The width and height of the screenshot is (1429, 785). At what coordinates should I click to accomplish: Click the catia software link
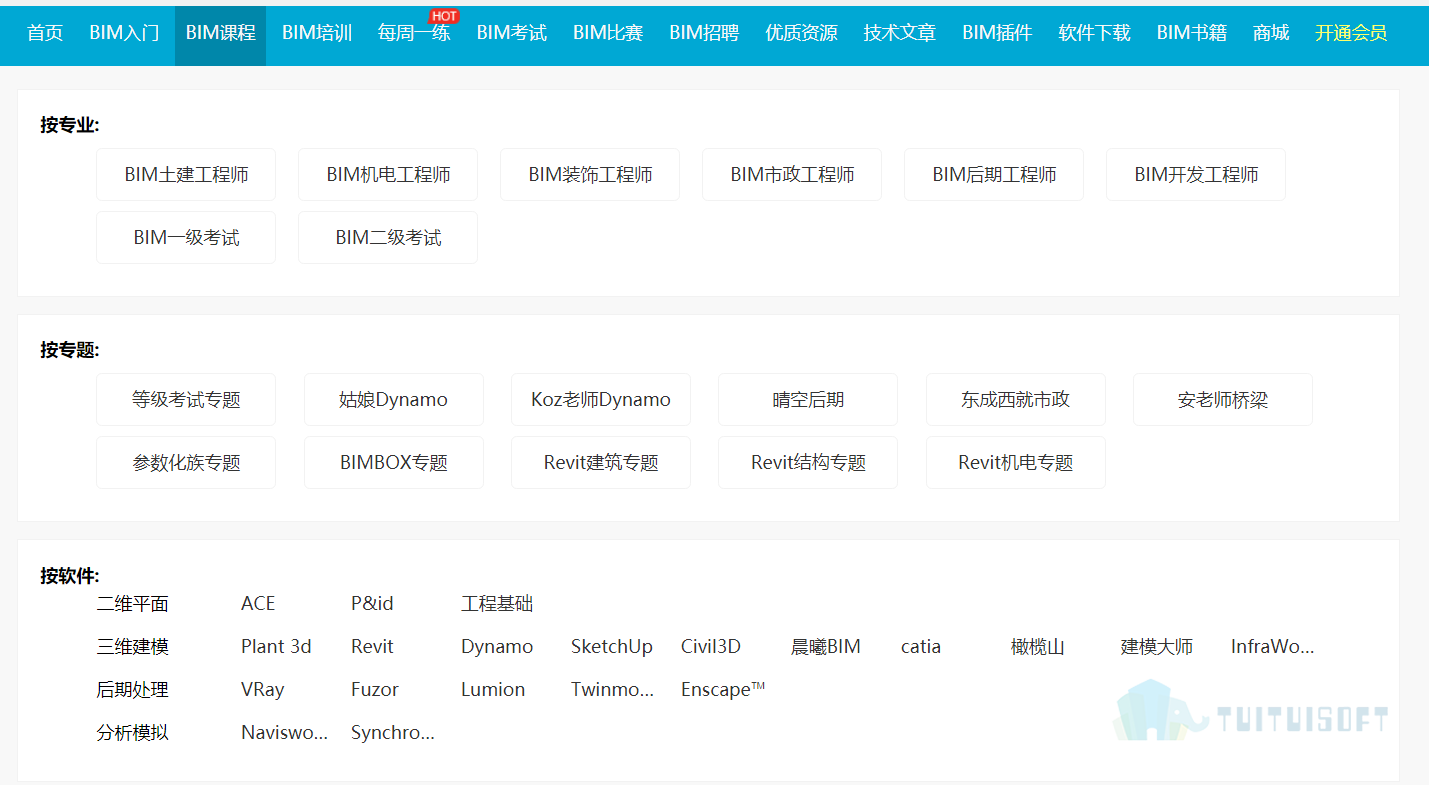tap(921, 647)
